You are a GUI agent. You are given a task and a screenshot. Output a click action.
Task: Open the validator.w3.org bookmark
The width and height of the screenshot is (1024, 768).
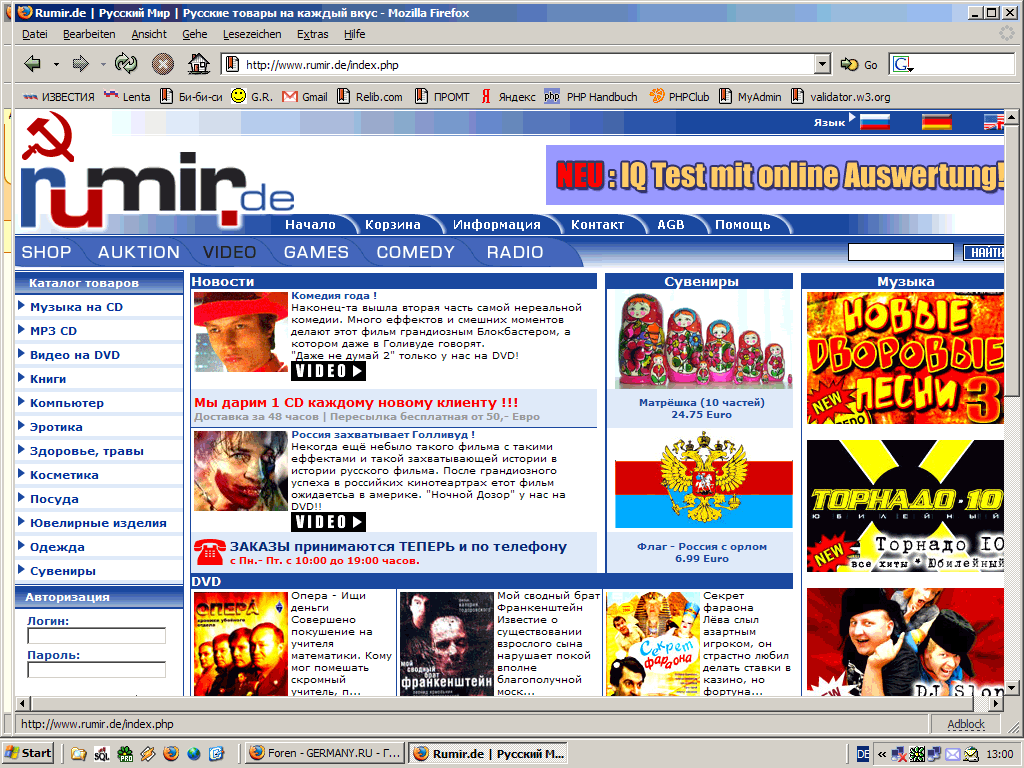[x=840, y=97]
